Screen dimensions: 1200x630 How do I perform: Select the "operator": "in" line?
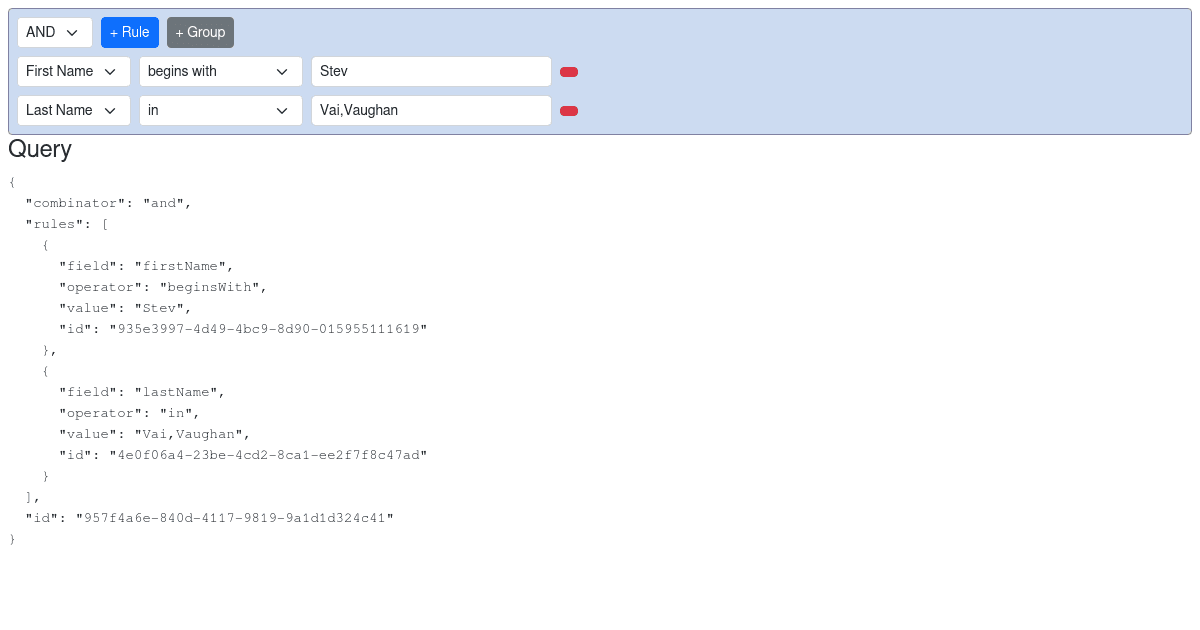130,413
